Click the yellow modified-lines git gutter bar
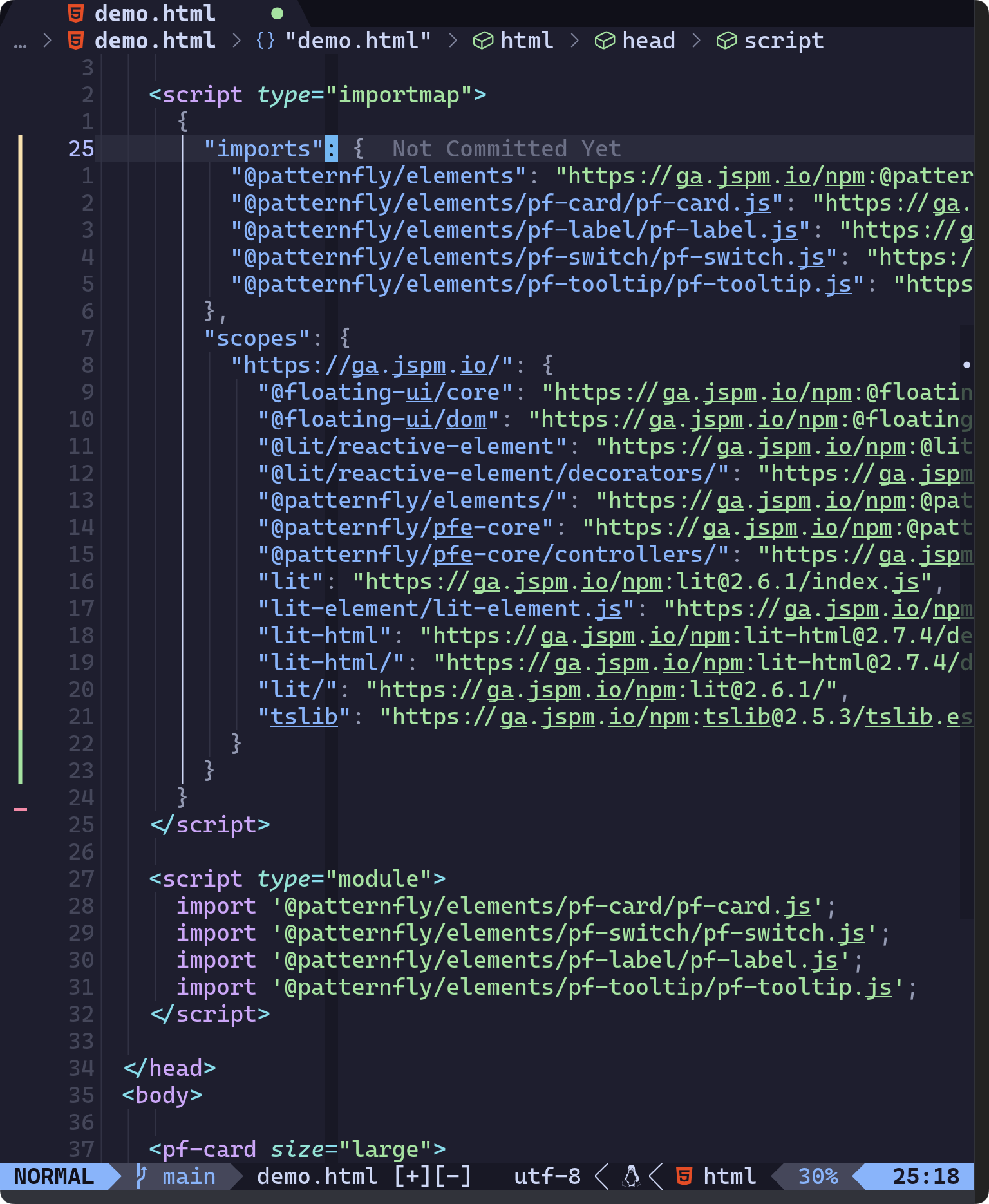This screenshot has height=1204, width=989. click(x=21, y=433)
